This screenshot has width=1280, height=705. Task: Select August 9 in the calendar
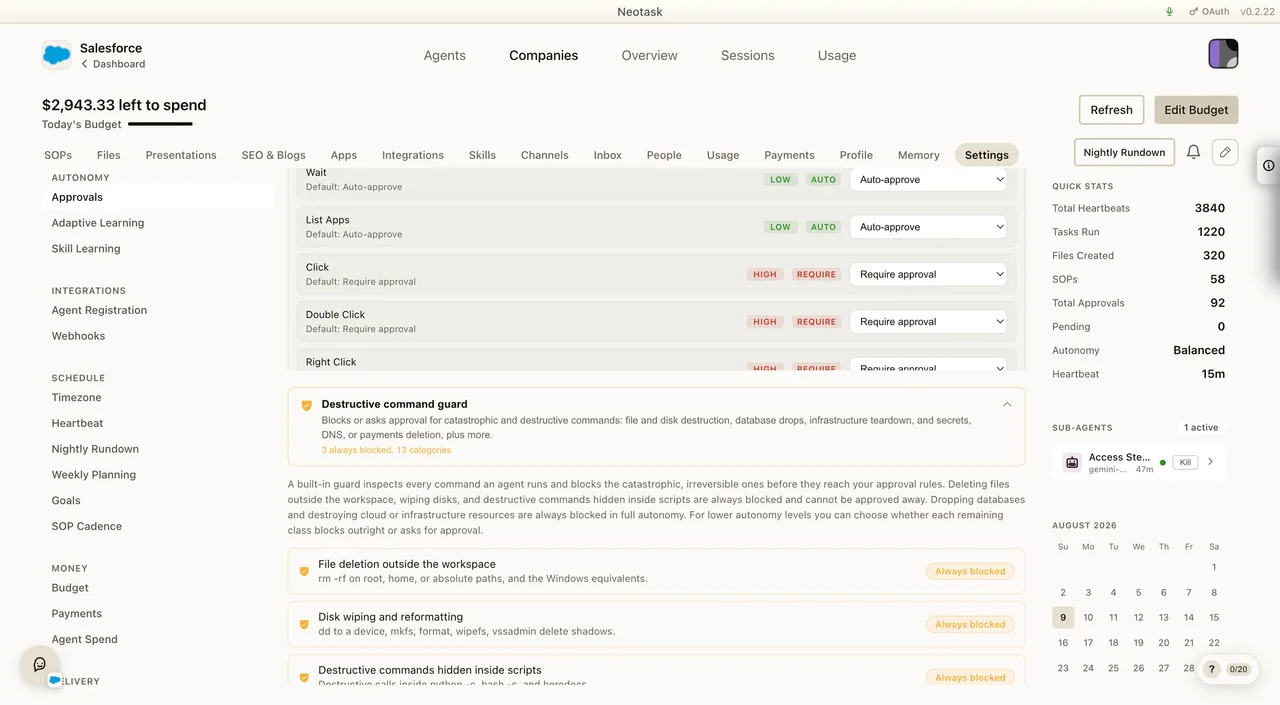coord(1063,617)
